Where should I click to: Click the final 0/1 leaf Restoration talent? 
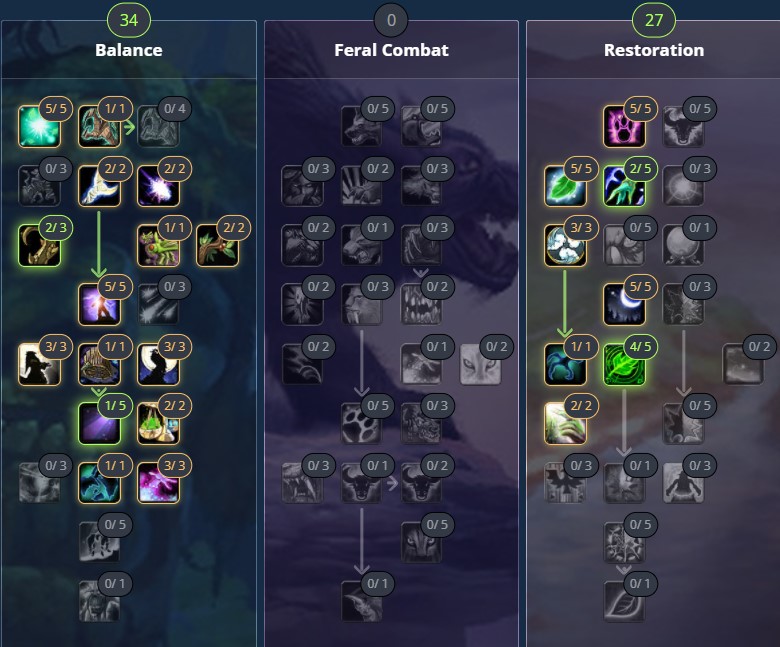coord(624,601)
